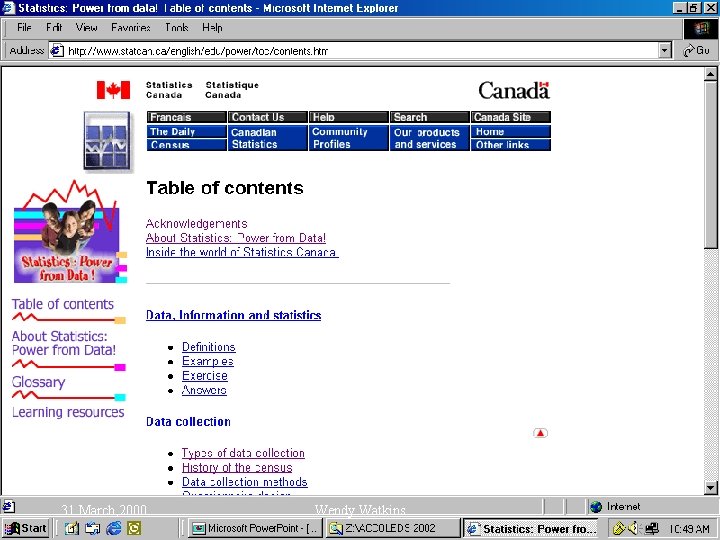Screen dimensions: 720x540
Task: Click the page icon in the address bar
Action: coord(56,50)
